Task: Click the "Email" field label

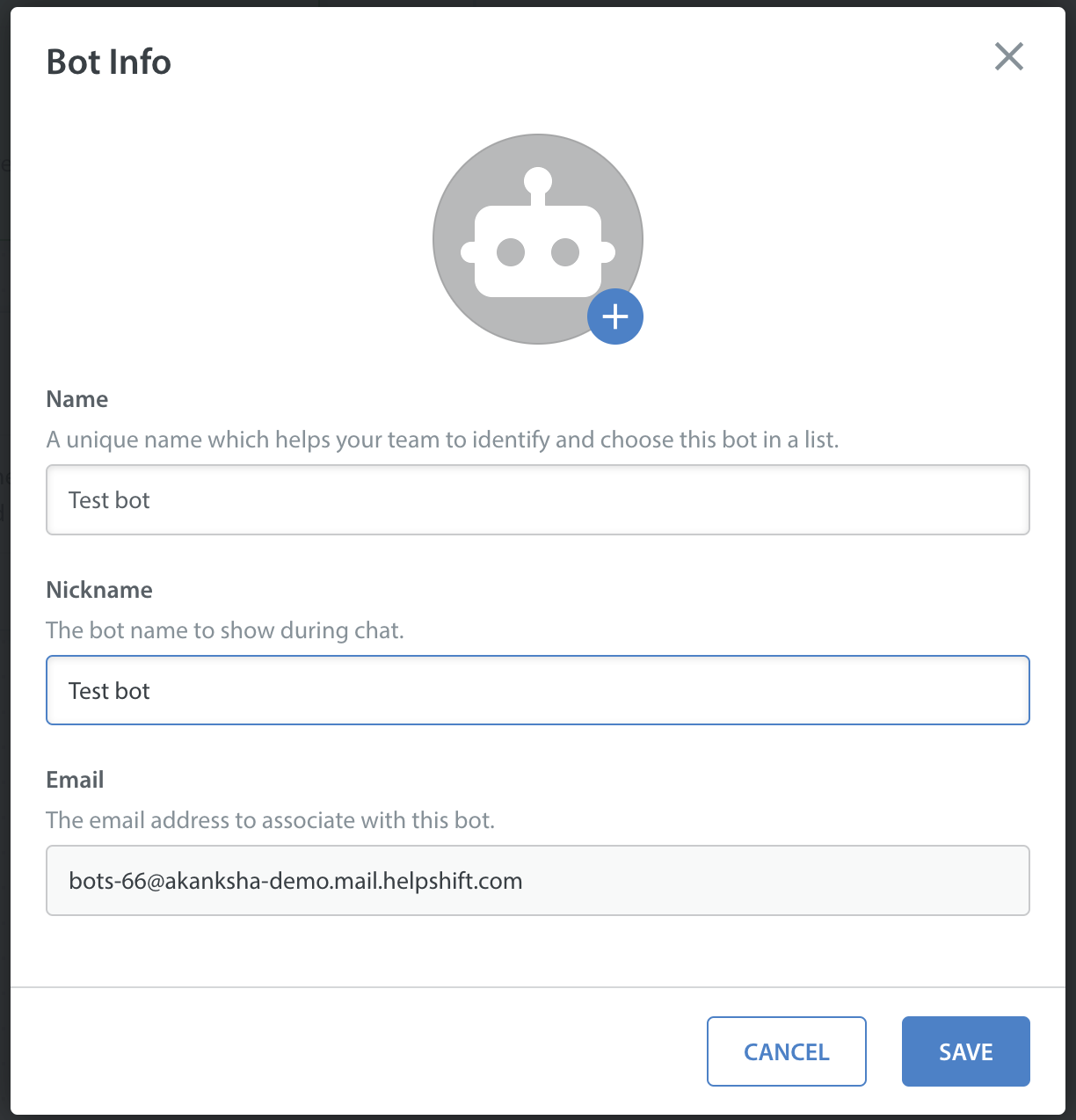Action: (75, 780)
